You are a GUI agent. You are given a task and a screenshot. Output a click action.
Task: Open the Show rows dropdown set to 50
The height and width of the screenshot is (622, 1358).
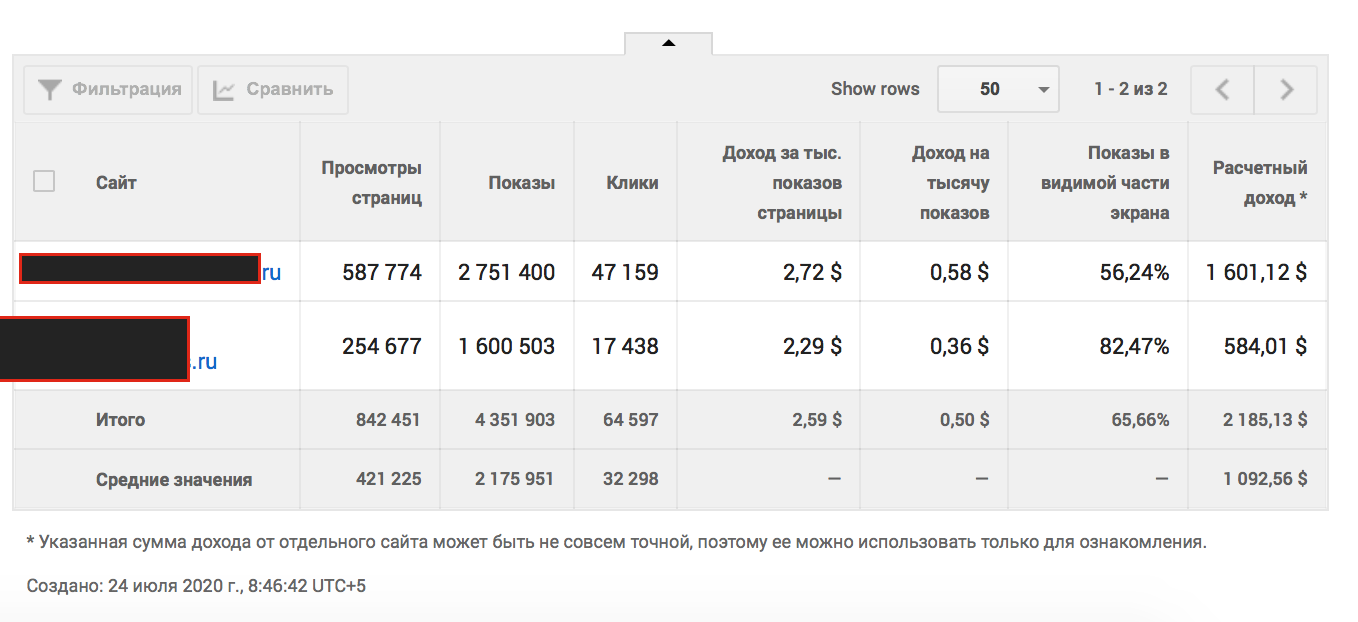click(998, 90)
